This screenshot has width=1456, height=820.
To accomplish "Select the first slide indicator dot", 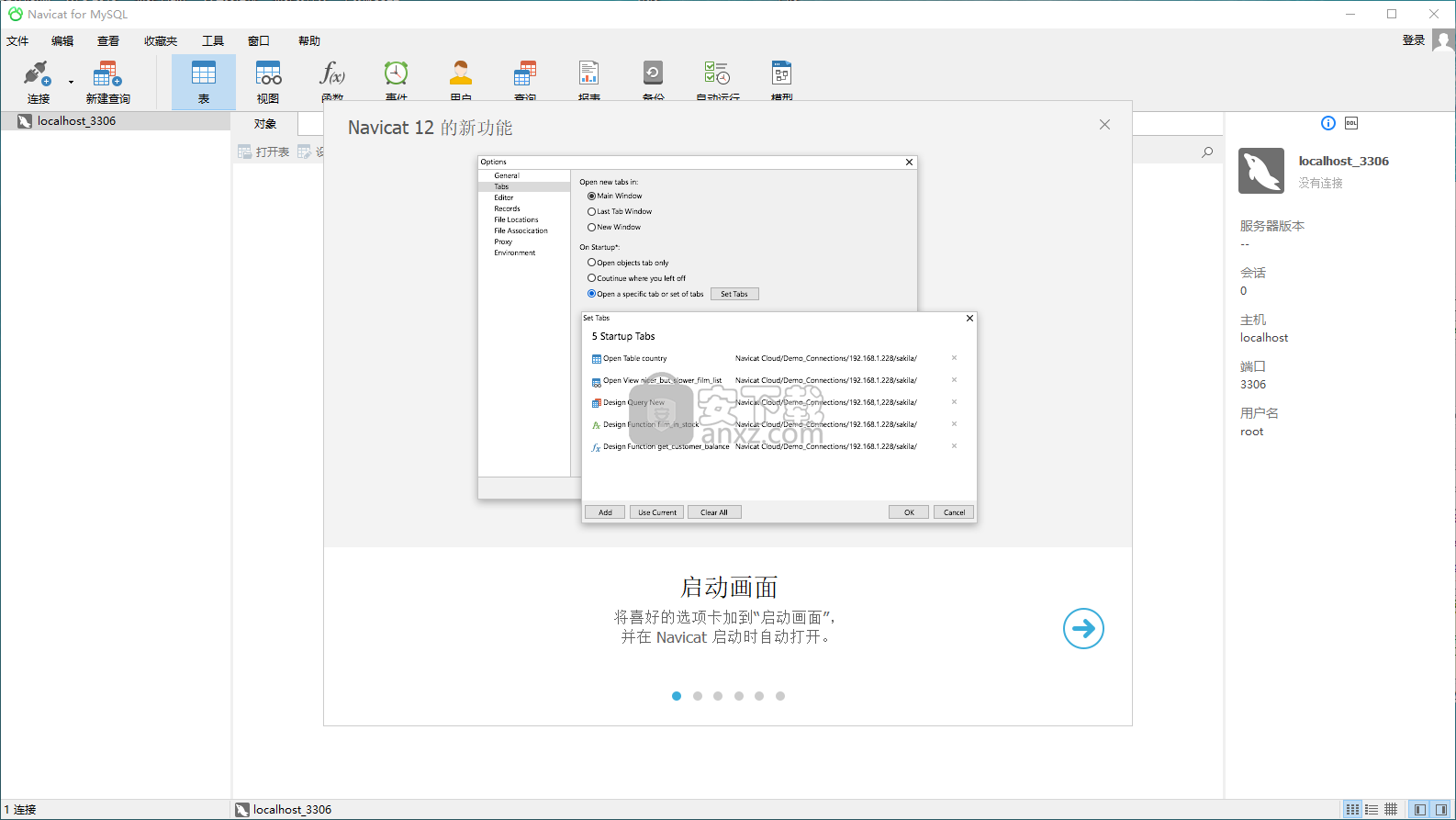I will [677, 696].
